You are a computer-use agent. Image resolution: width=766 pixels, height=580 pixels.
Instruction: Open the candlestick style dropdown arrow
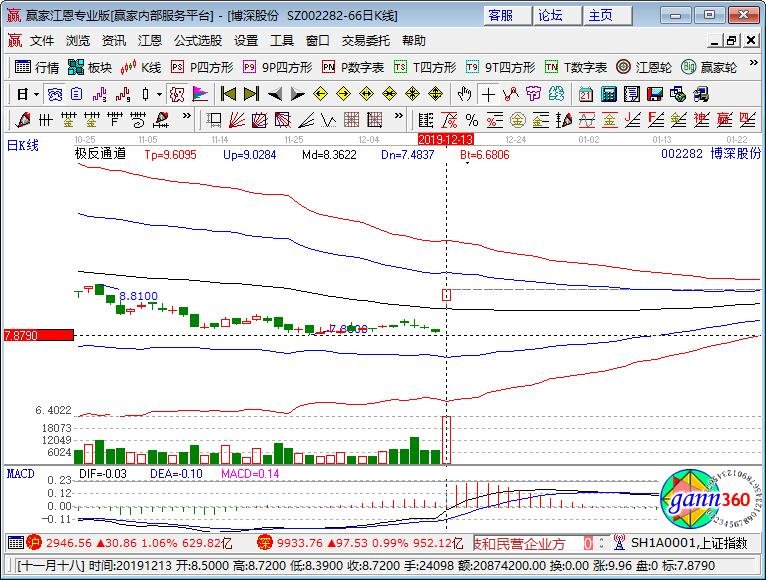click(159, 94)
